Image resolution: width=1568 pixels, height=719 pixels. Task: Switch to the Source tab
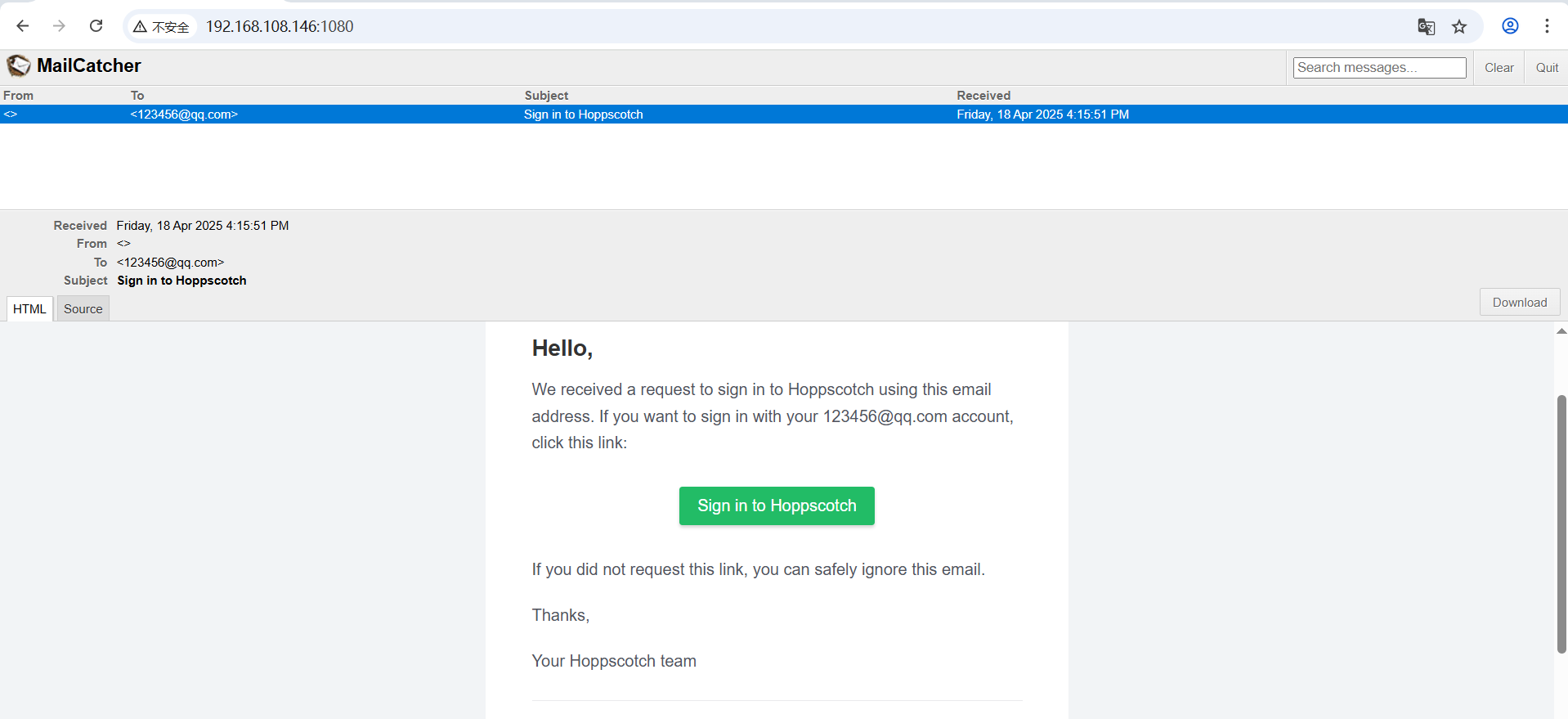pyautogui.click(x=83, y=309)
